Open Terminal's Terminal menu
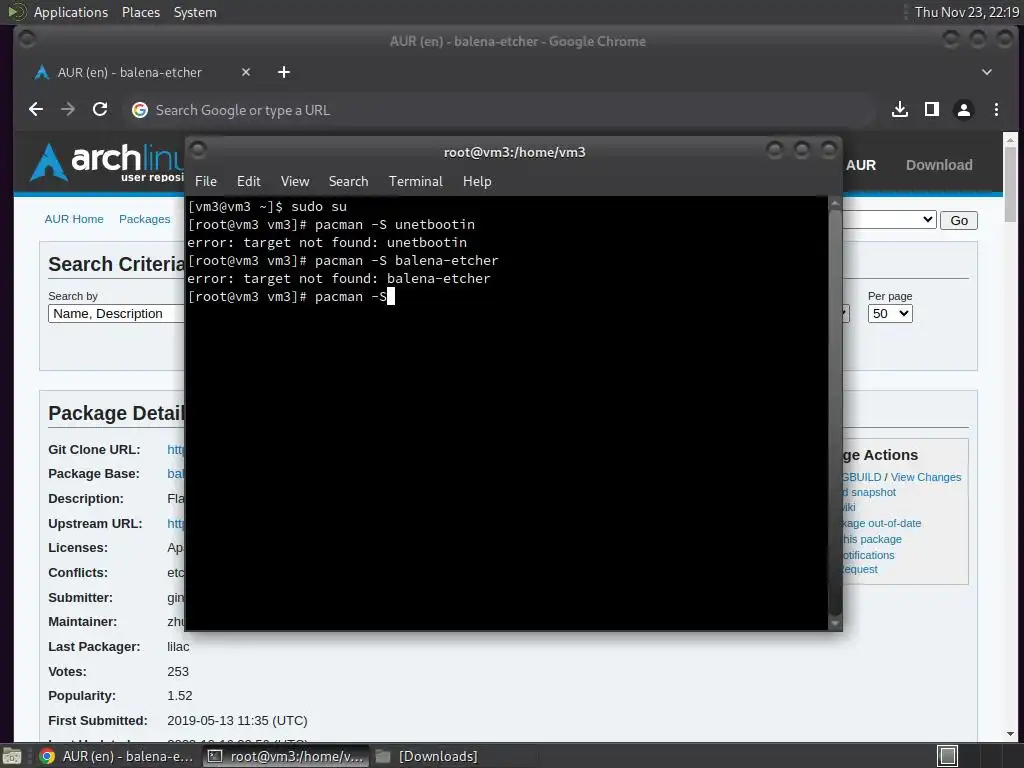Screen dimensions: 1024x768 click(x=415, y=182)
